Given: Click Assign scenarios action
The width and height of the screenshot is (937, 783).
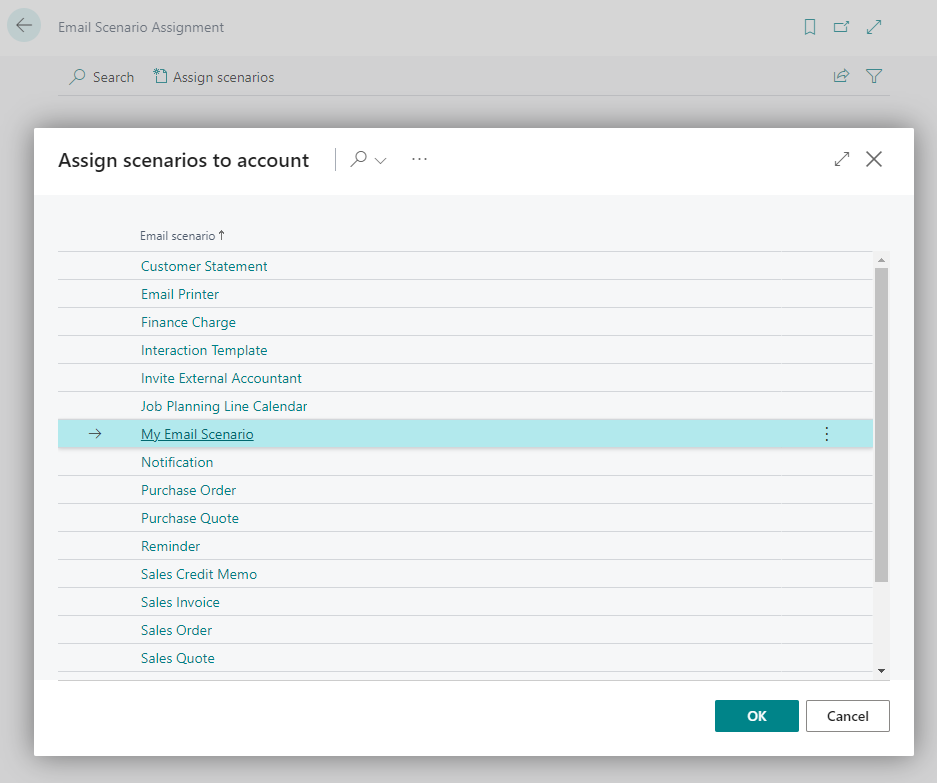Looking at the screenshot, I should click(x=214, y=77).
